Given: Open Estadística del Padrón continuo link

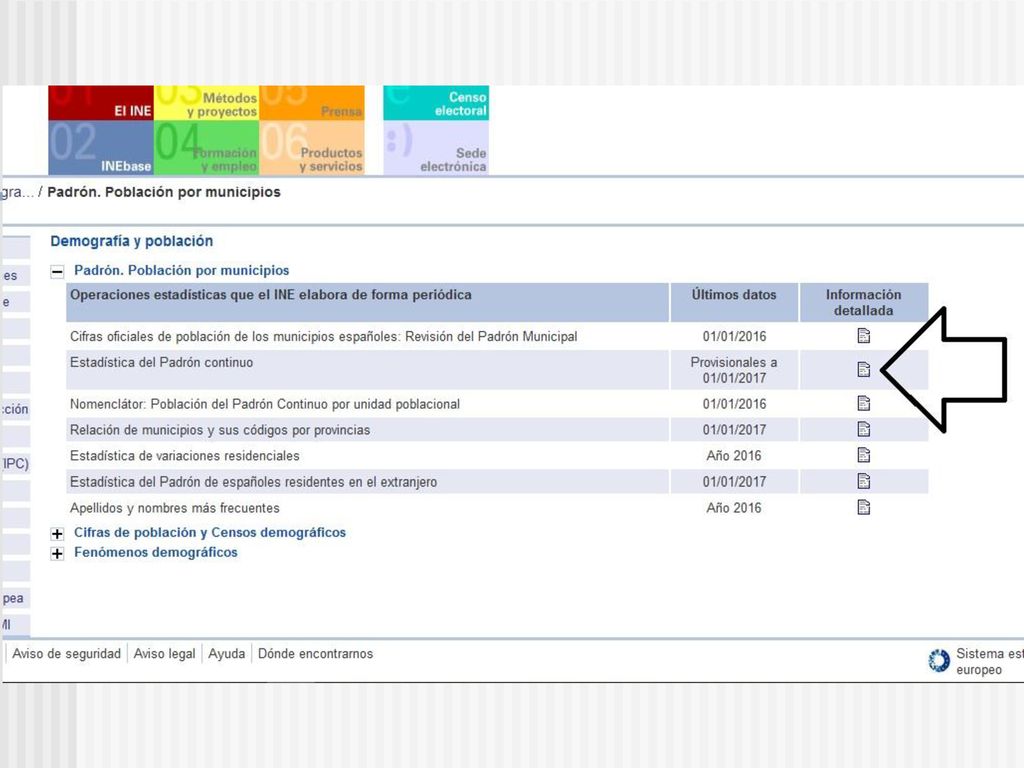Looking at the screenshot, I should (161, 362).
